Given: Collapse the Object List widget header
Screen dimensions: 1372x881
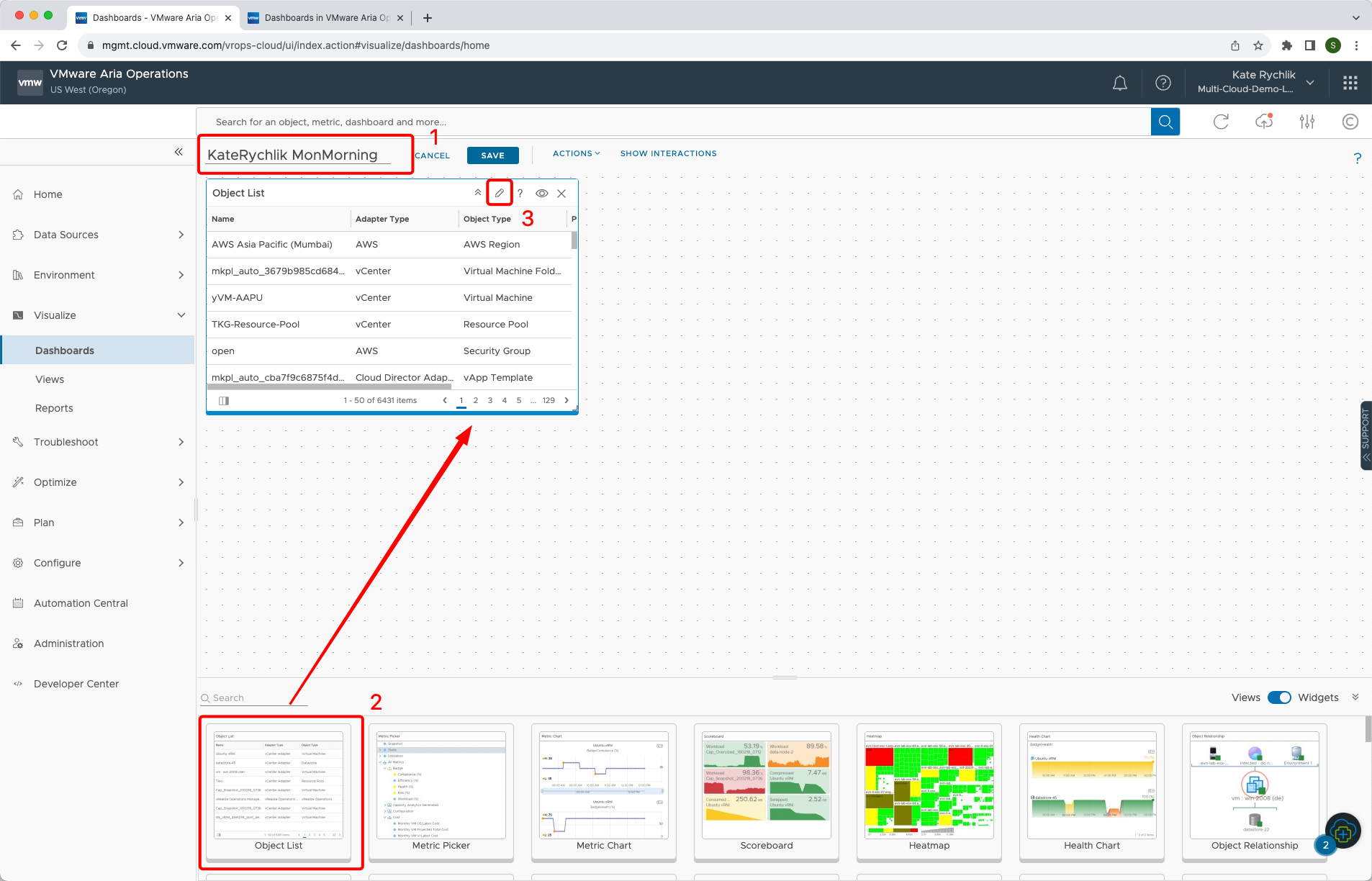Looking at the screenshot, I should click(477, 192).
